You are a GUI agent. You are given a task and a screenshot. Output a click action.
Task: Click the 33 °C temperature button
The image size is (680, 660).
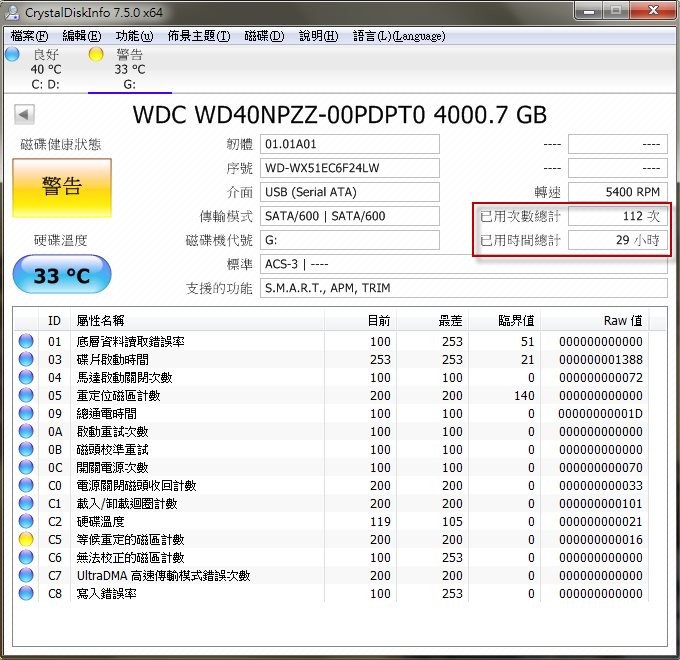[62, 275]
